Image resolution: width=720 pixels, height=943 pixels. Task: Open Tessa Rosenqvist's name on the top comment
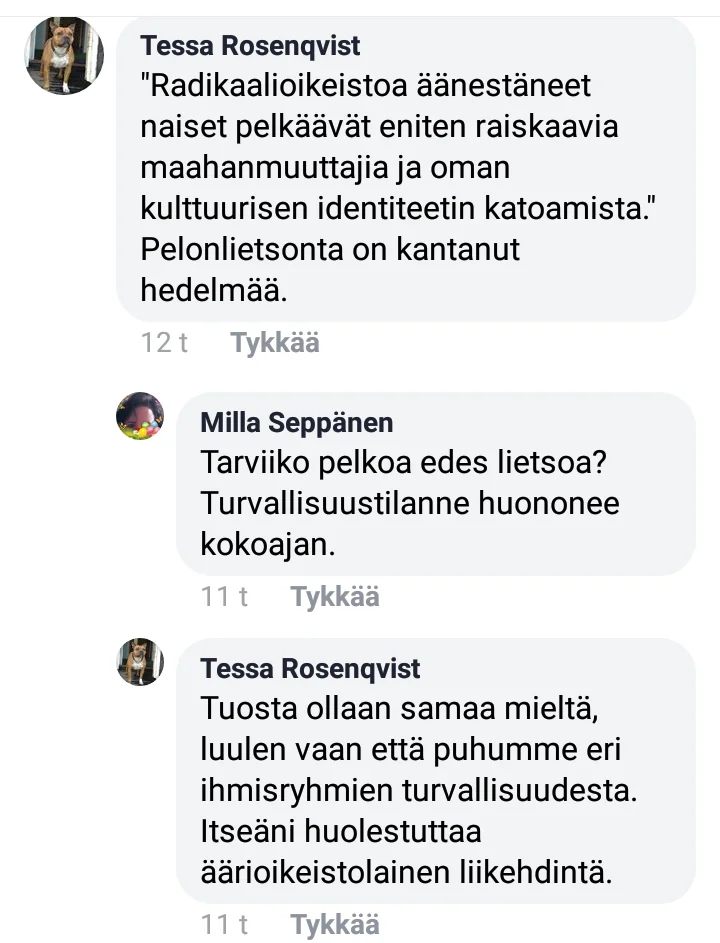[x=250, y=46]
